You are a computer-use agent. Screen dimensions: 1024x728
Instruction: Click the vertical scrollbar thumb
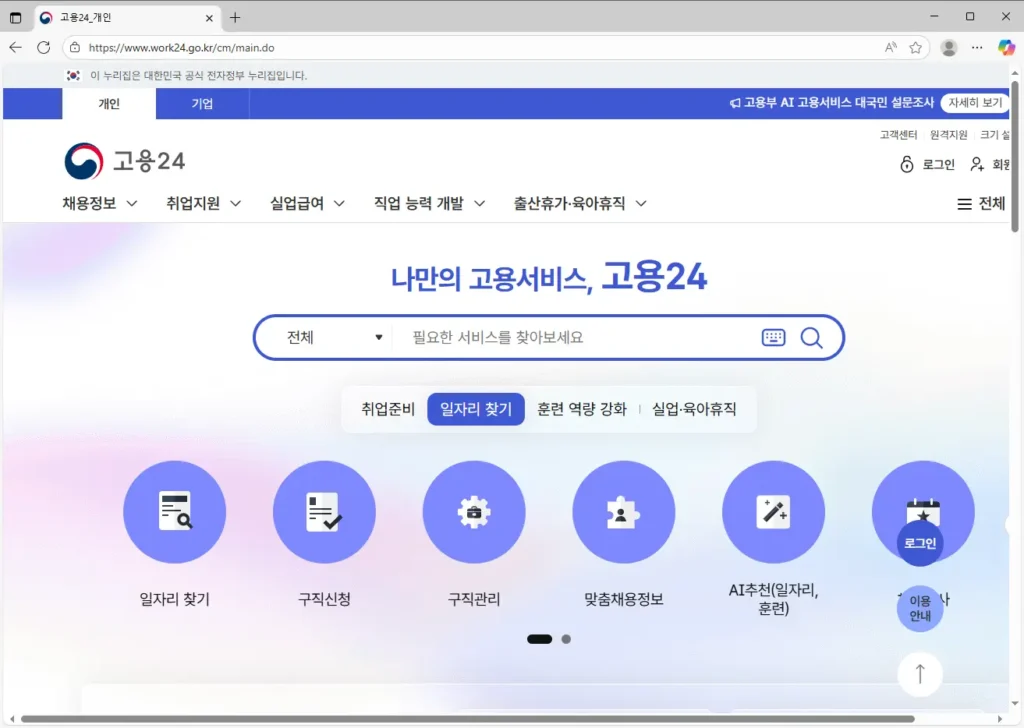[x=1014, y=157]
